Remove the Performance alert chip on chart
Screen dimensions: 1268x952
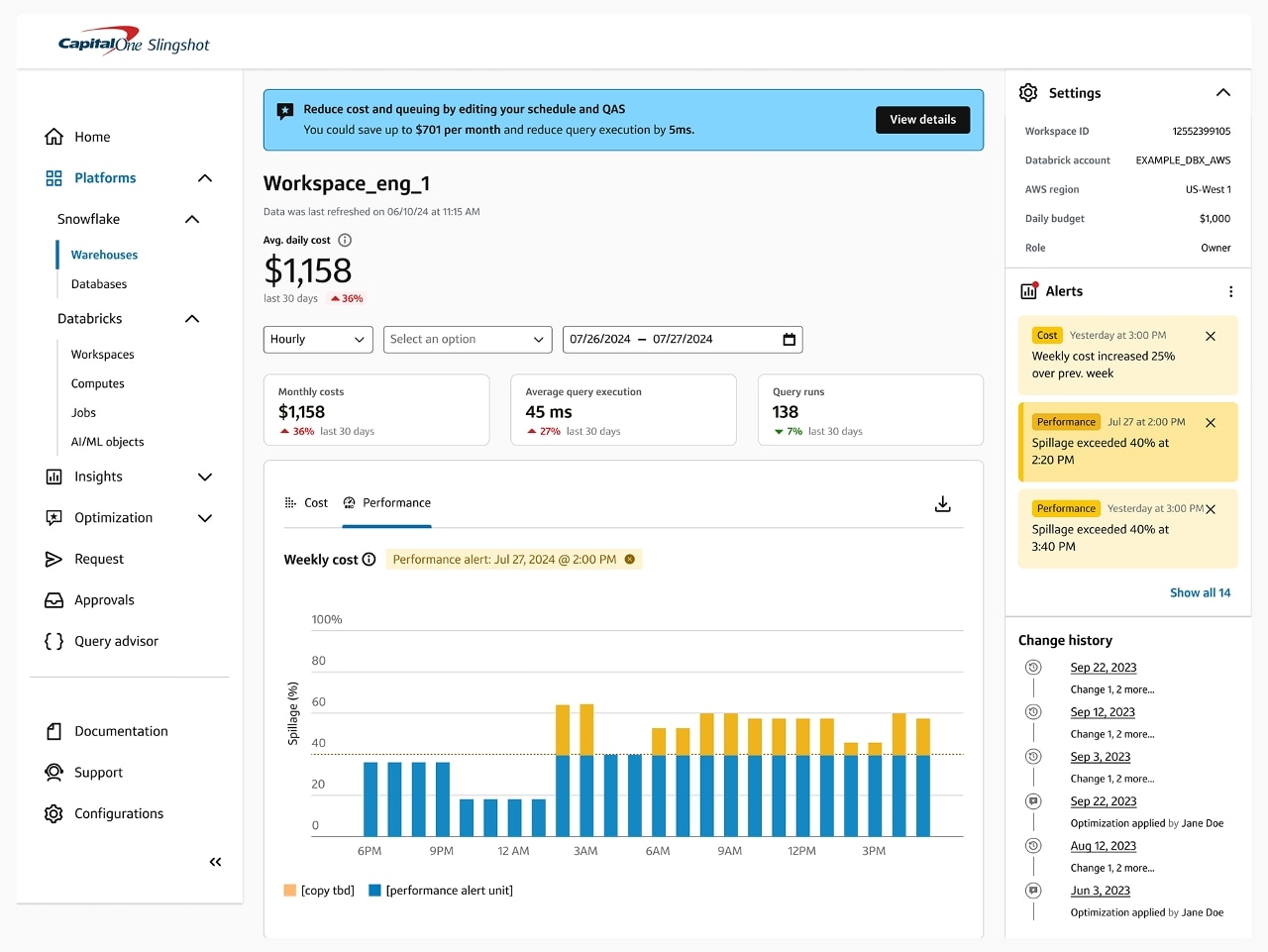click(x=630, y=559)
